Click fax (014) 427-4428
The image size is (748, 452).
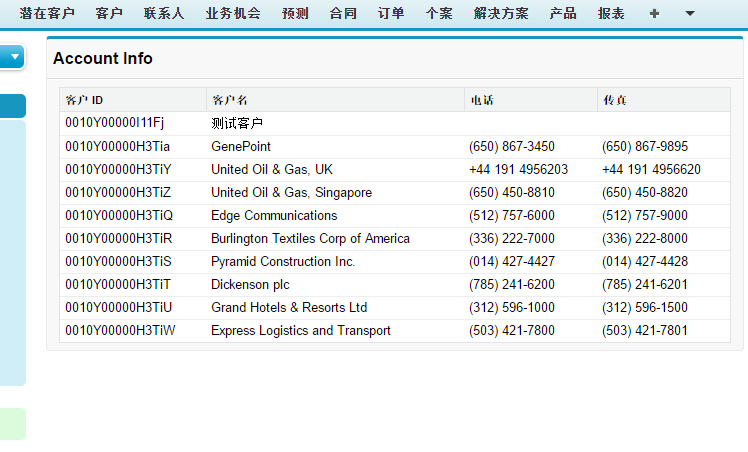click(x=645, y=261)
